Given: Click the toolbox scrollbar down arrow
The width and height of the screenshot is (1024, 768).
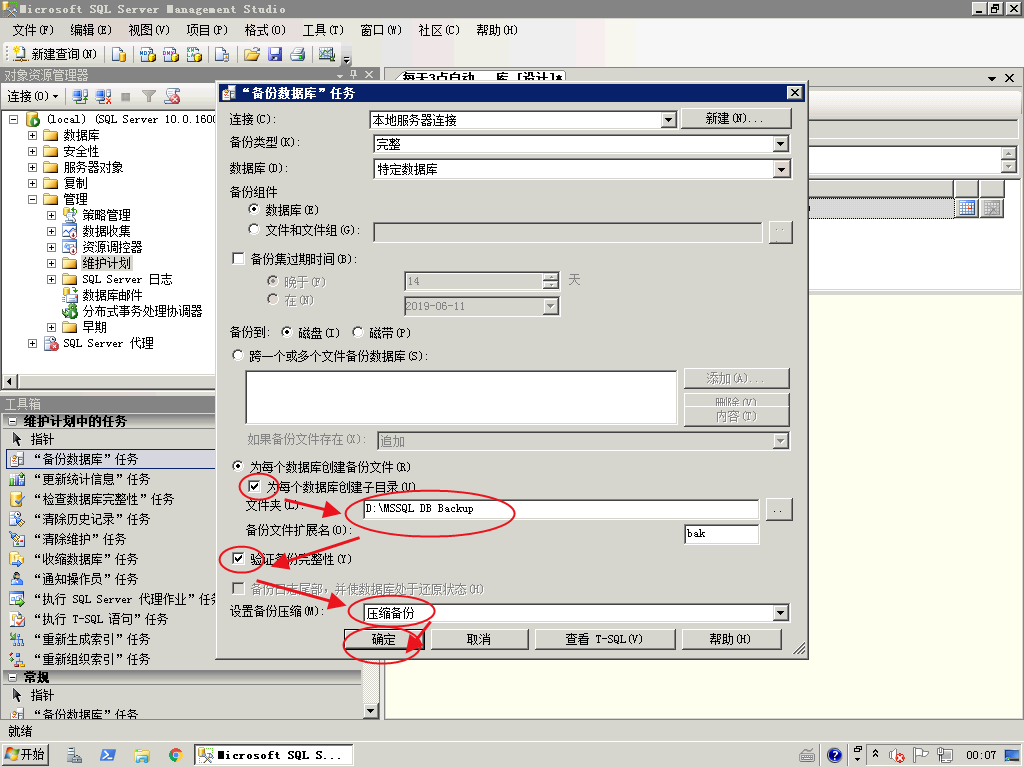Looking at the screenshot, I should coord(371,711).
